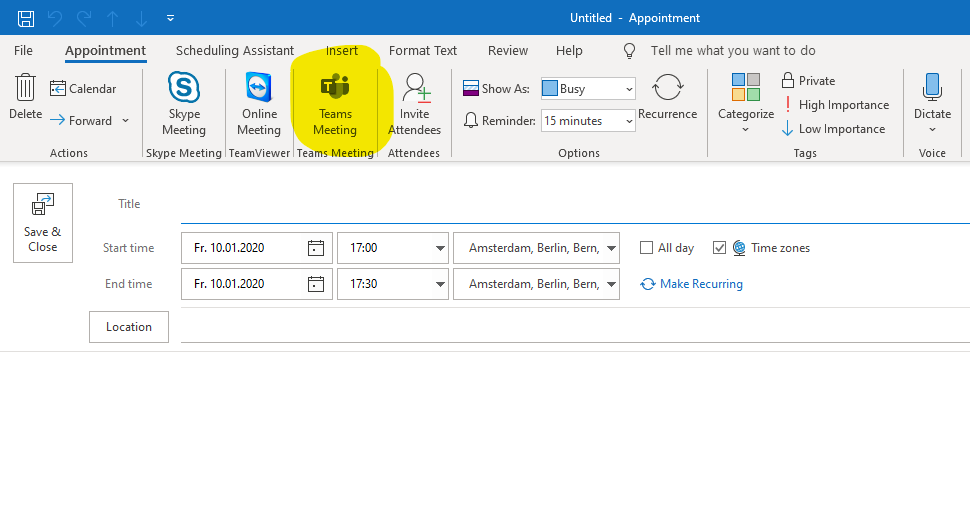Screen dimensions: 970x514
Task: Click the Recurrence button
Action: pos(667,96)
